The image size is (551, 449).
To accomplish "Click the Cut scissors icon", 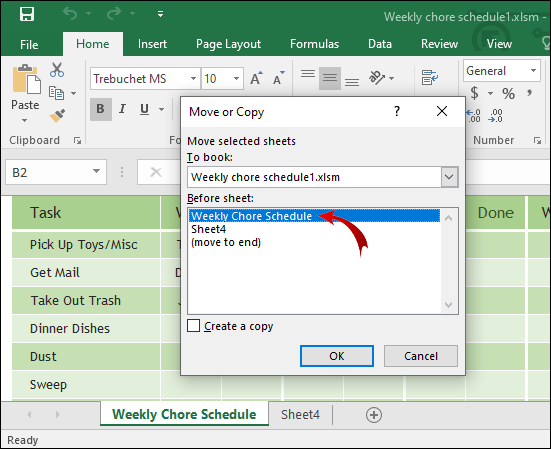I will point(57,70).
